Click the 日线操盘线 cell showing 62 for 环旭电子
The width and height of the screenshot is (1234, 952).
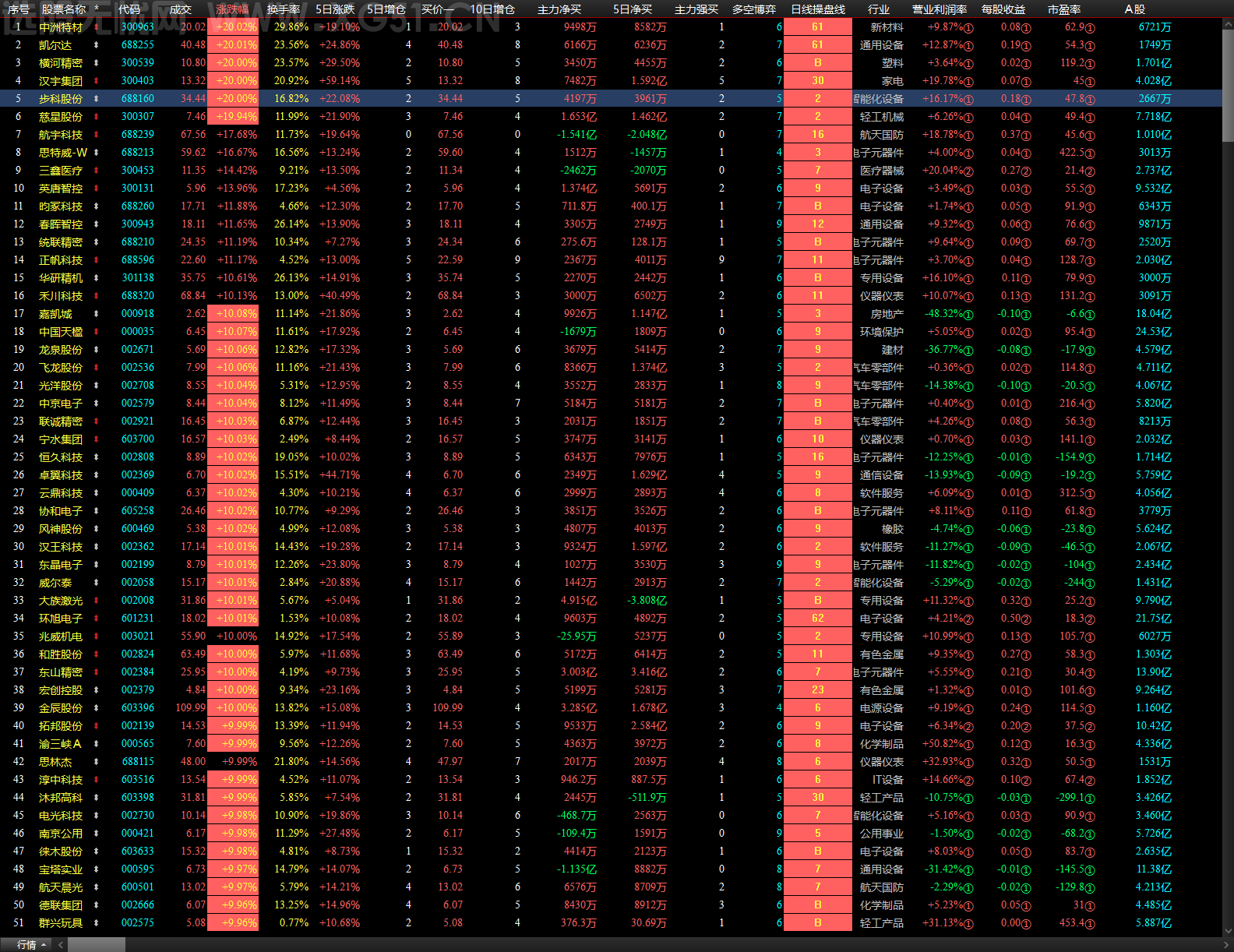pos(818,619)
